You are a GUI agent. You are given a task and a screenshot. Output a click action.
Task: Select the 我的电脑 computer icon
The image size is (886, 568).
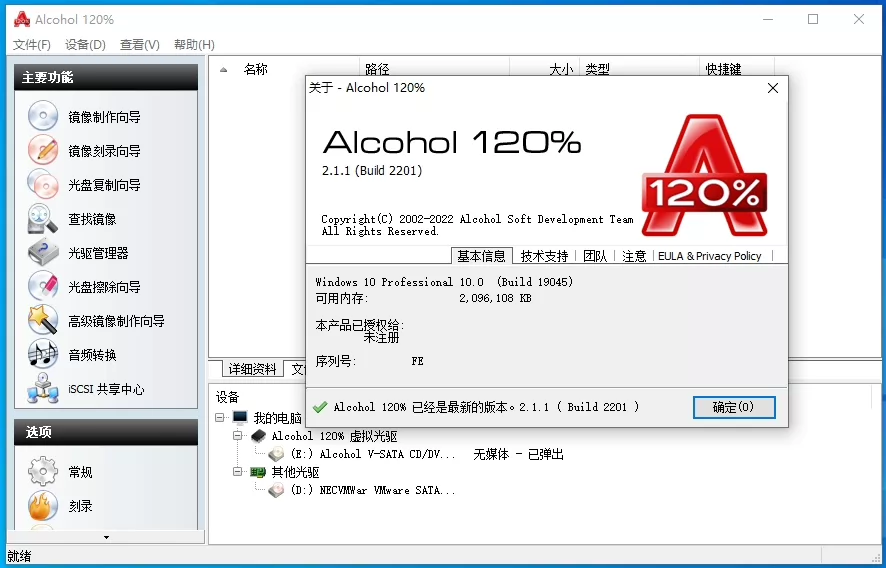(240, 418)
